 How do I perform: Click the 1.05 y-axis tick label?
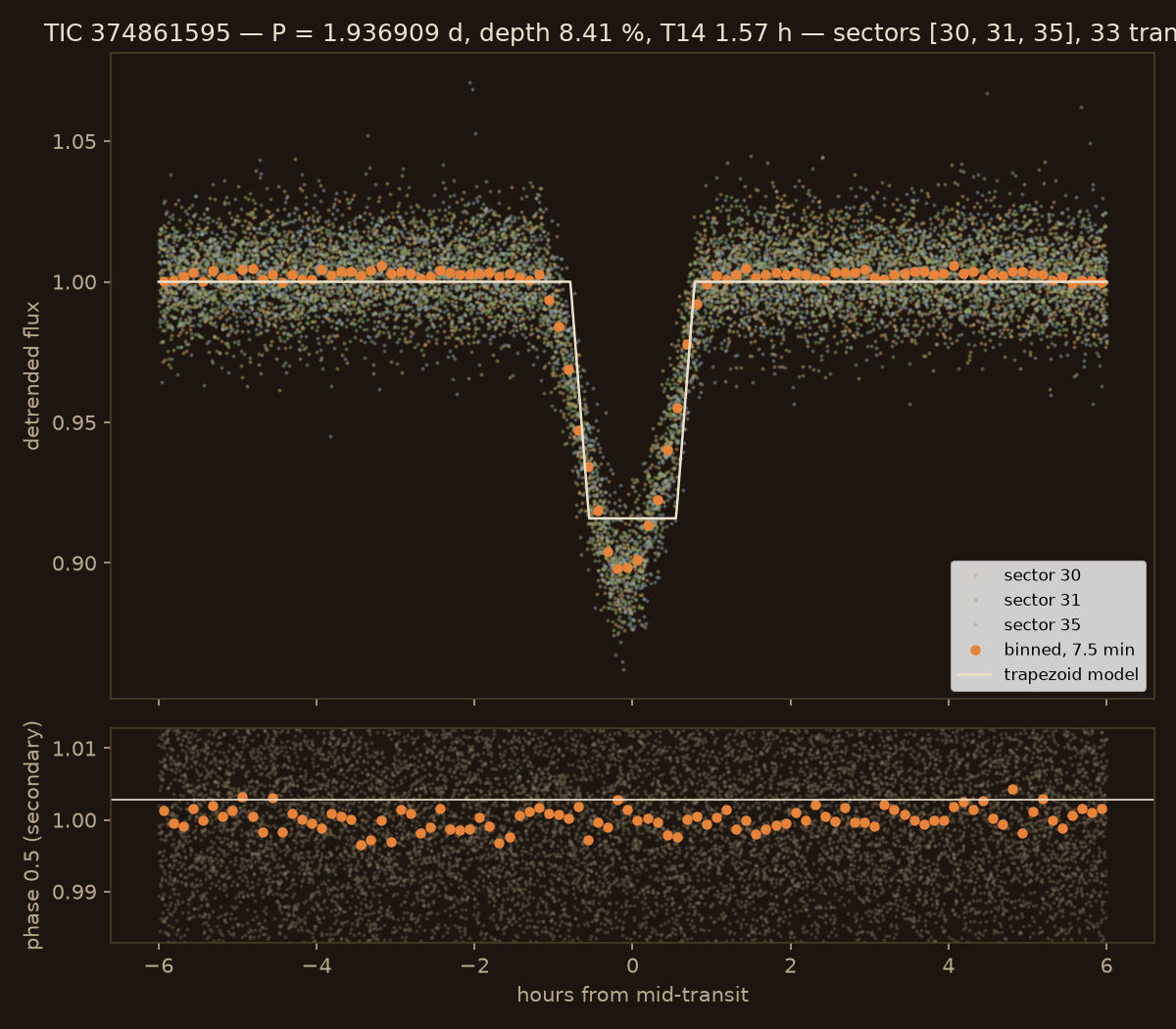76,142
